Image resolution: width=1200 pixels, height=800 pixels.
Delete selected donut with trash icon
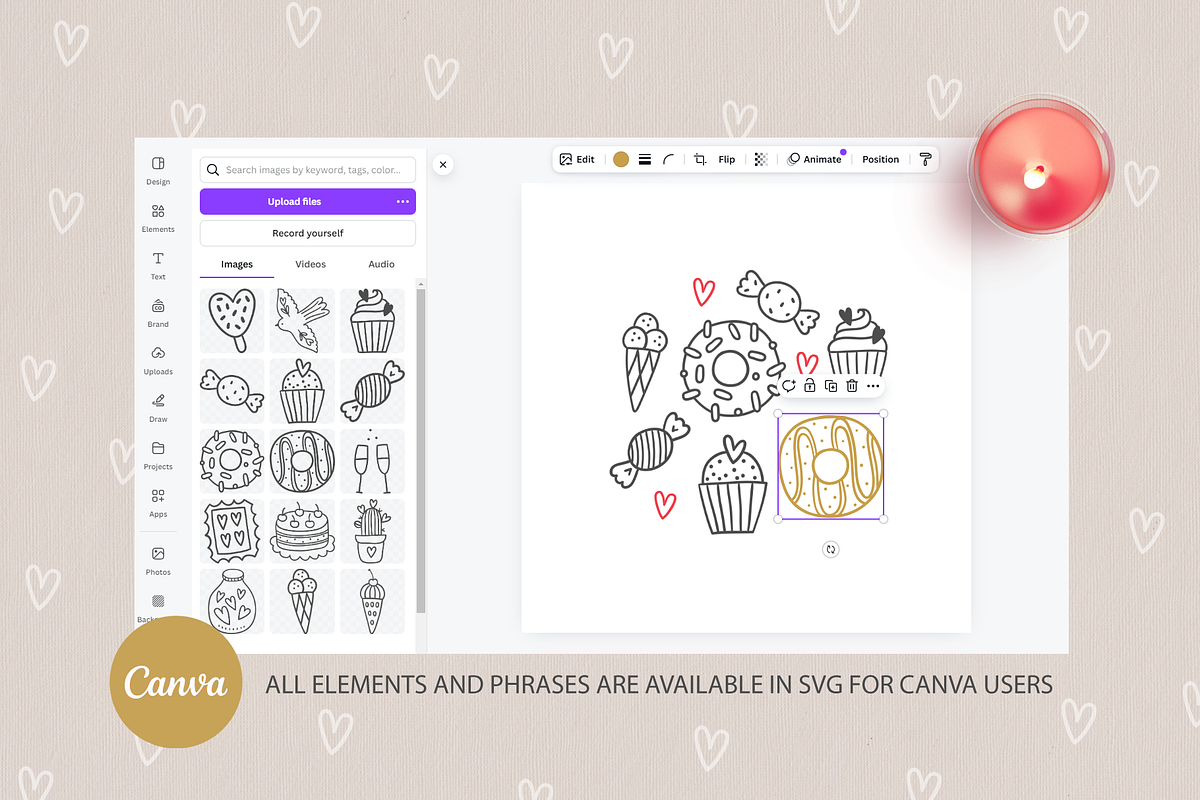pos(852,386)
